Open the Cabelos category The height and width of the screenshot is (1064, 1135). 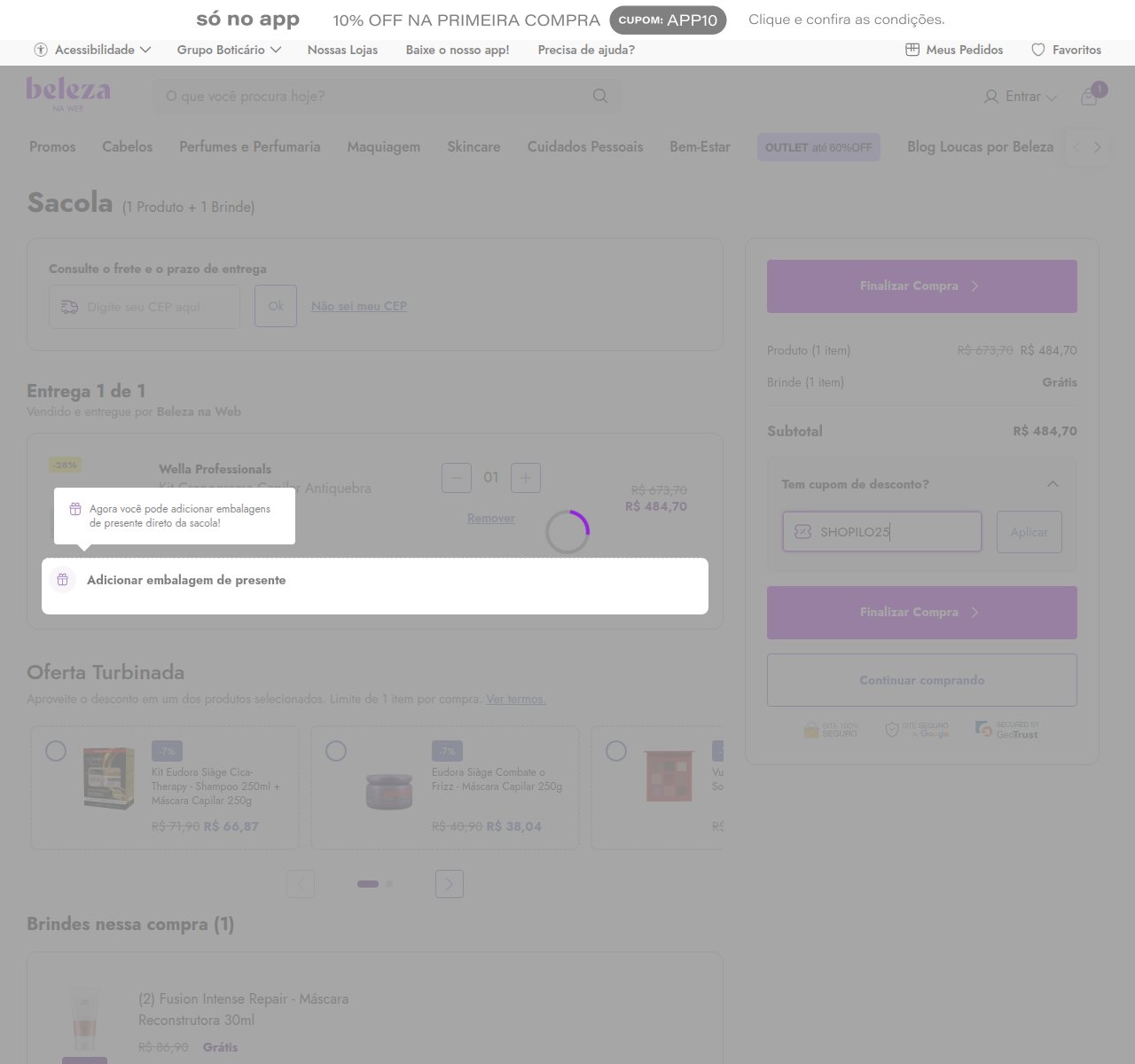coord(127,147)
